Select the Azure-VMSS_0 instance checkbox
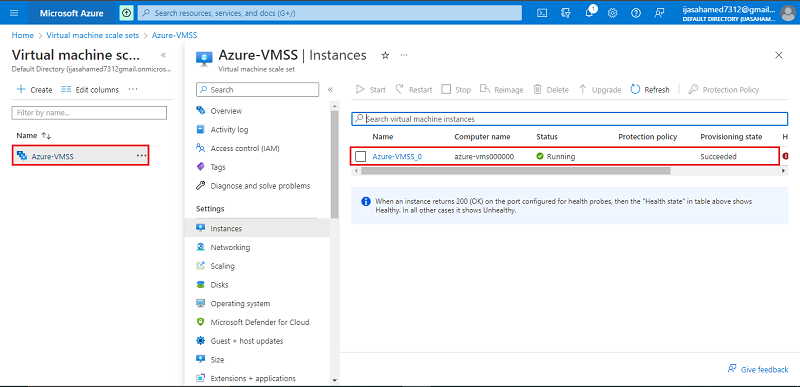This screenshot has height=387, width=800. (x=361, y=157)
